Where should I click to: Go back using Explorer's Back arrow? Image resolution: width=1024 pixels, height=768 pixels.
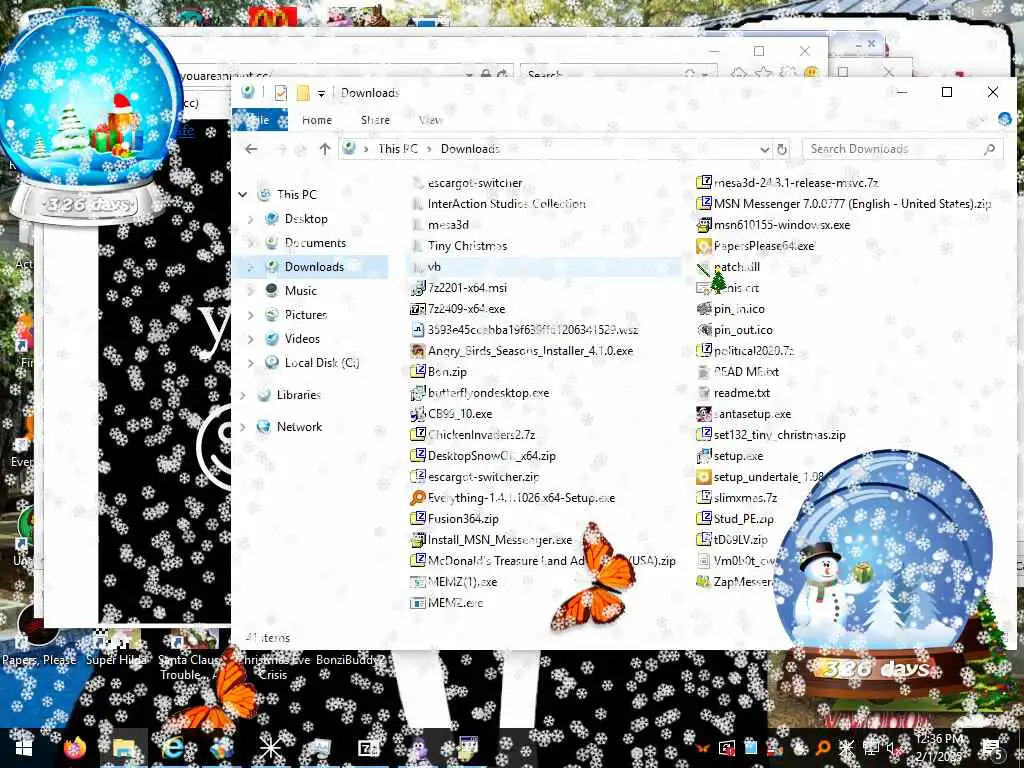pyautogui.click(x=251, y=149)
